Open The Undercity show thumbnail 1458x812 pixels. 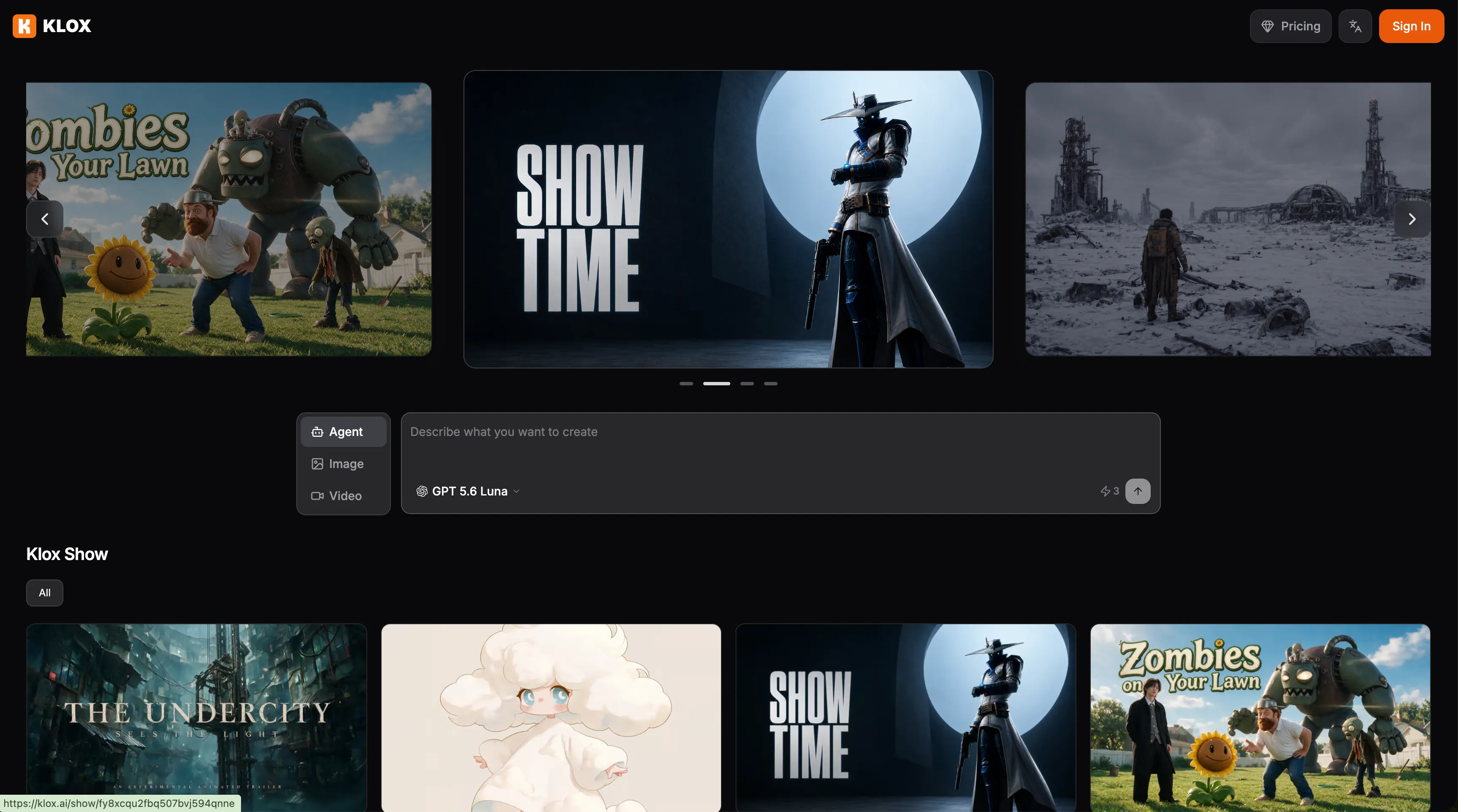pyautogui.click(x=196, y=717)
